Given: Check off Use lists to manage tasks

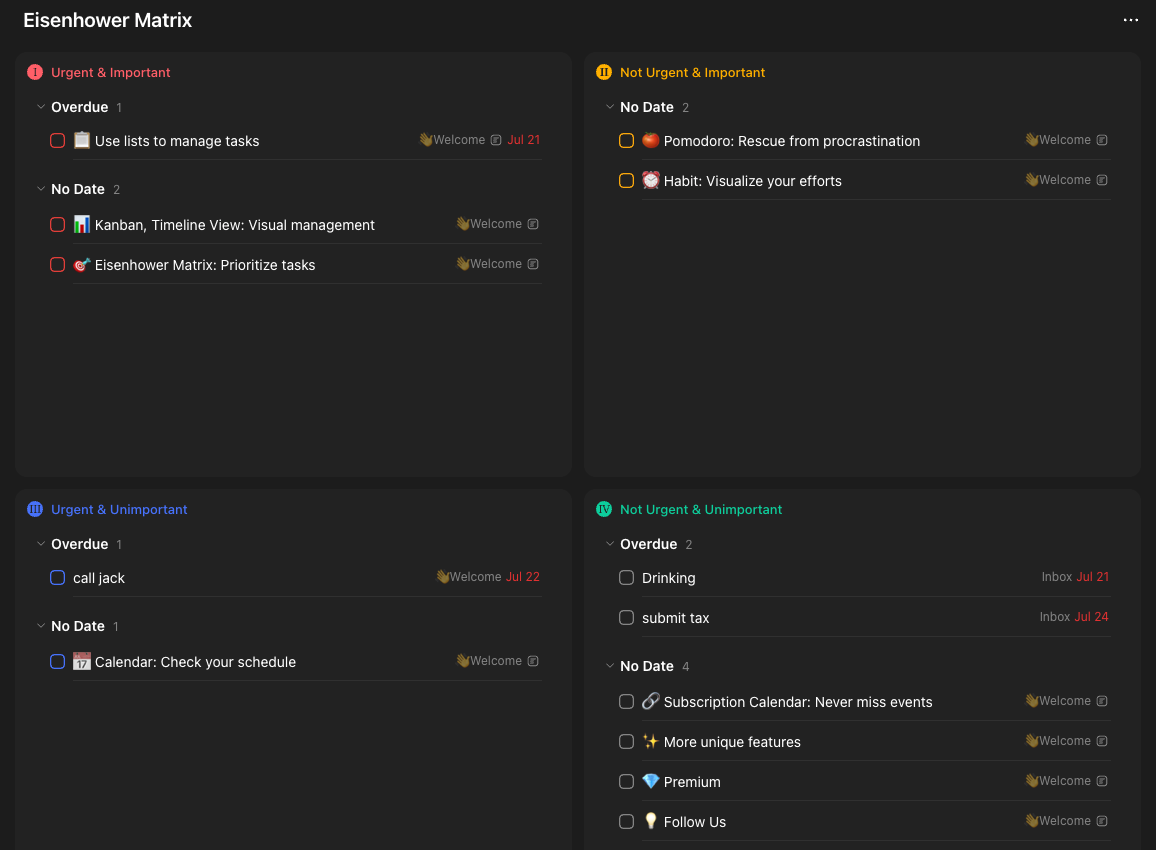Looking at the screenshot, I should coord(58,141).
